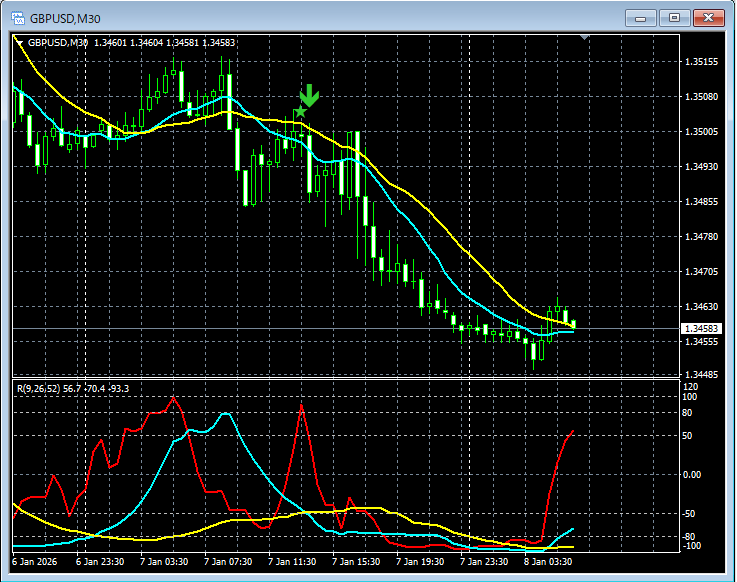Click the 6 Jan 23:30 time label
Screen dimensions: 737x582
pos(100,562)
